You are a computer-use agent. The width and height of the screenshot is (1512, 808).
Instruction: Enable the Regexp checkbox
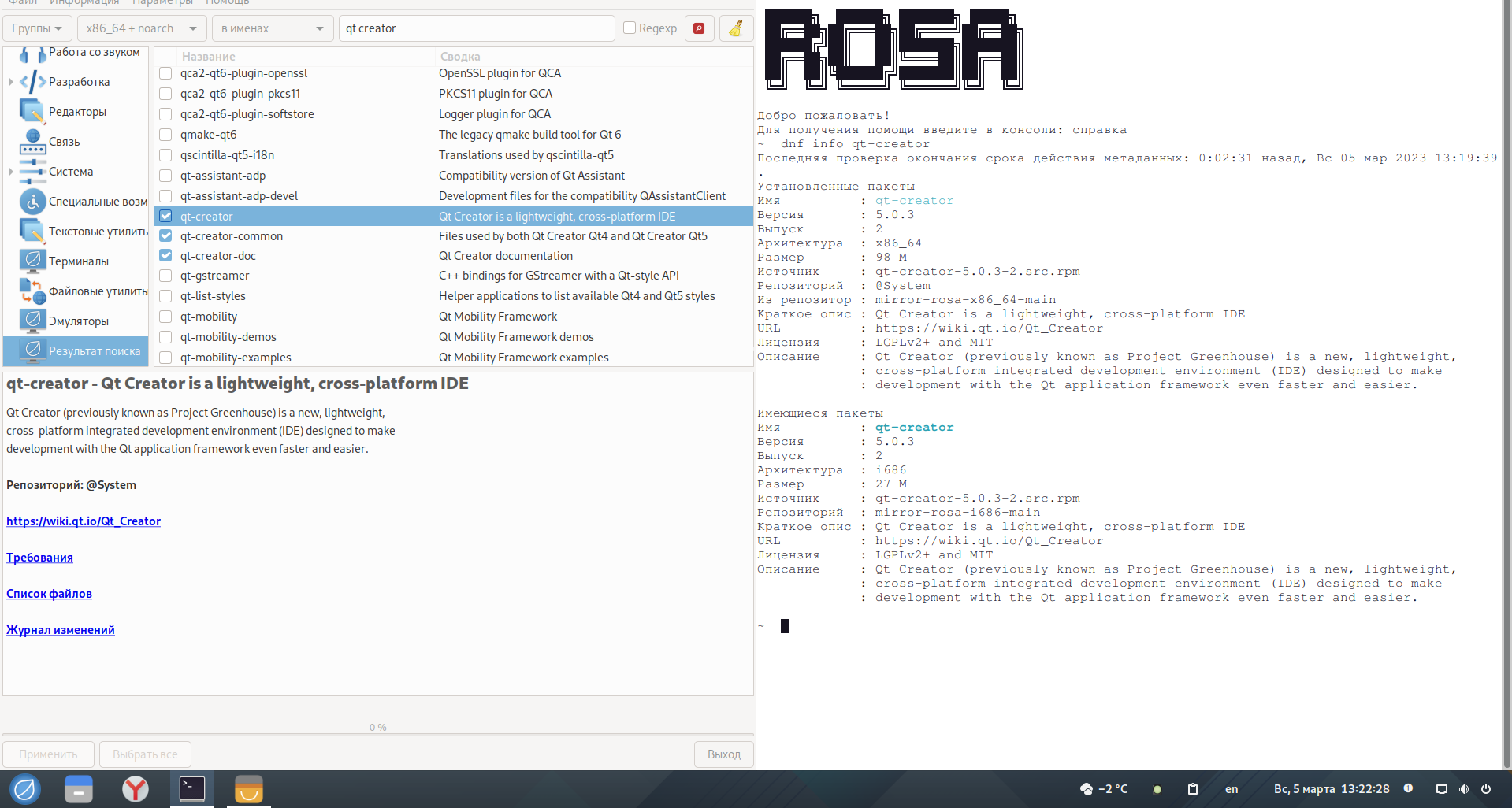[x=630, y=28]
